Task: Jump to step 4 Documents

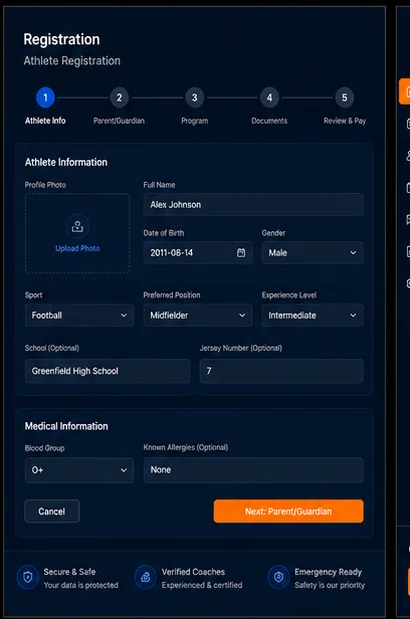Action: (x=270, y=98)
